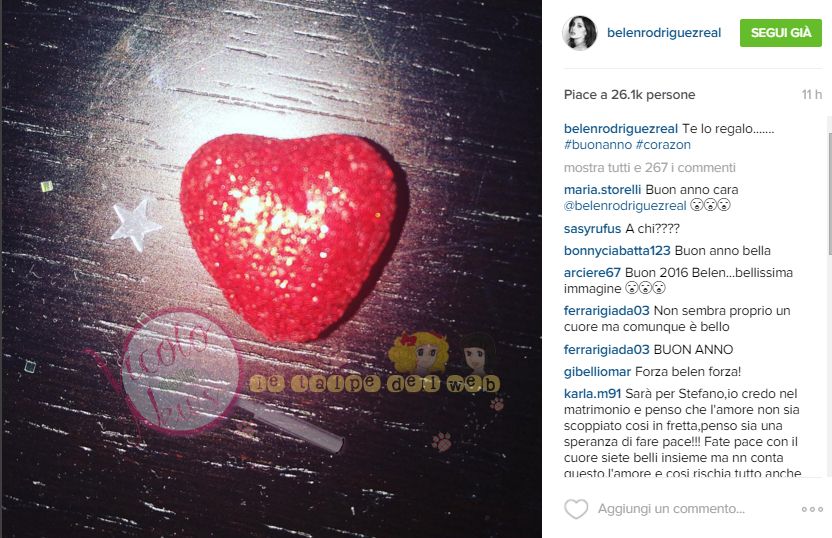
Task: View arciere67's profile
Action: point(592,273)
